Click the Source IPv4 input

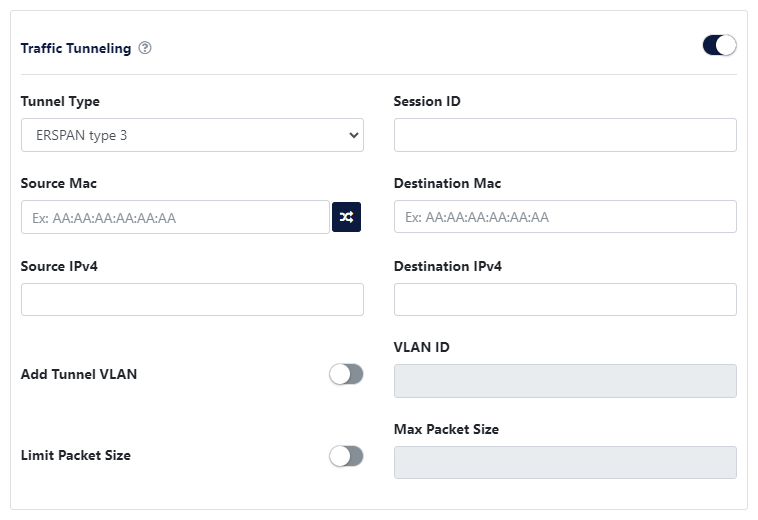192,299
